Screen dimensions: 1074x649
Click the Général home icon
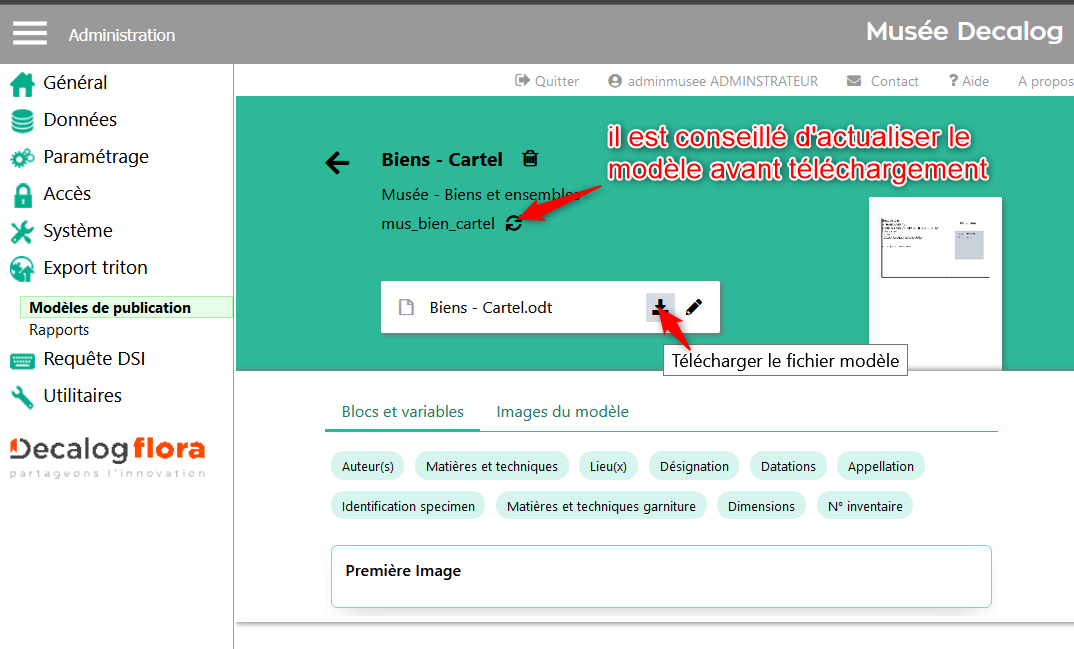pyautogui.click(x=22, y=84)
